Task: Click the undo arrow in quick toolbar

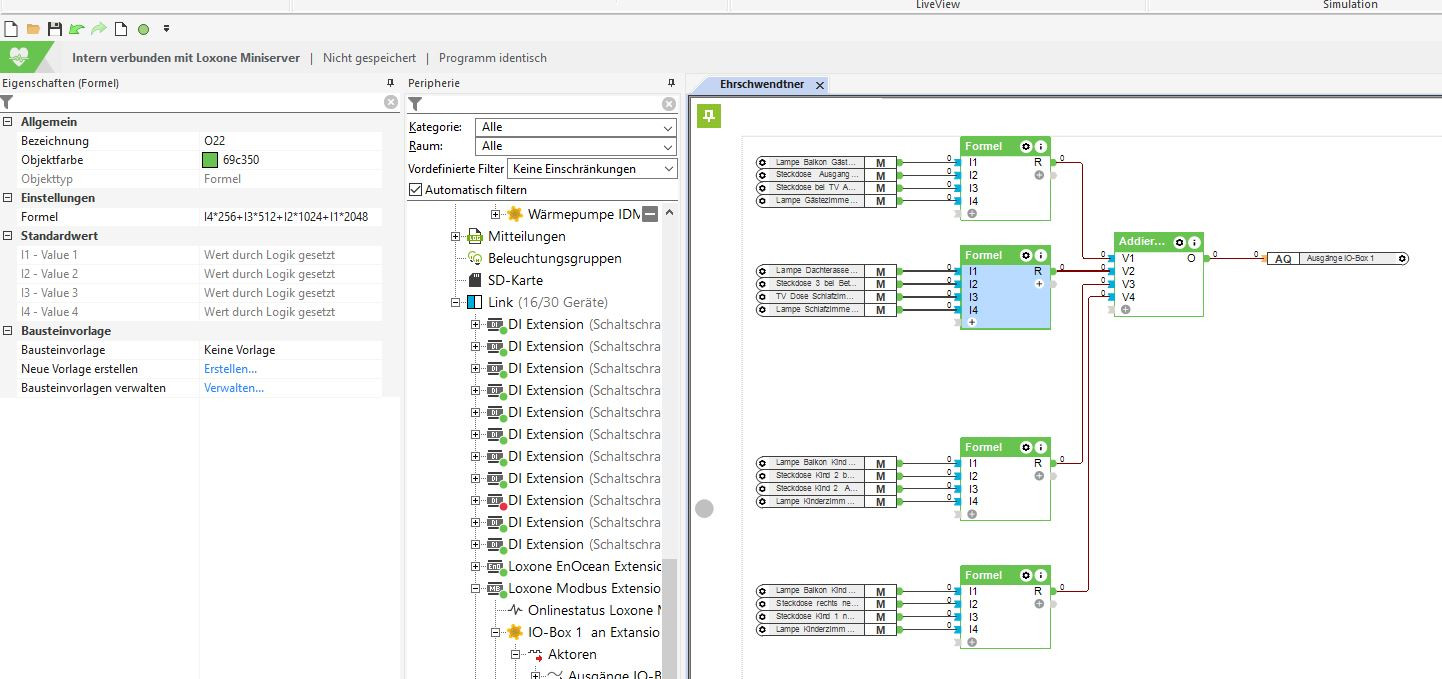Action: coord(77,30)
